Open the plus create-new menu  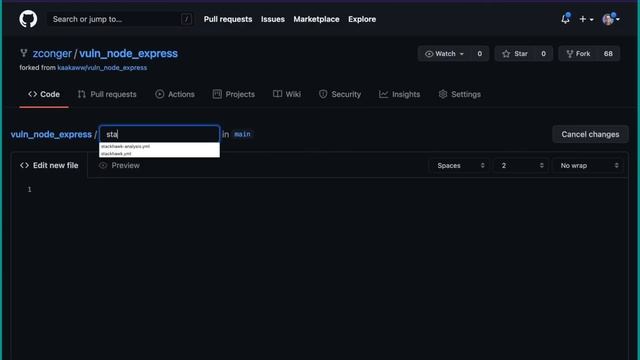(x=586, y=19)
